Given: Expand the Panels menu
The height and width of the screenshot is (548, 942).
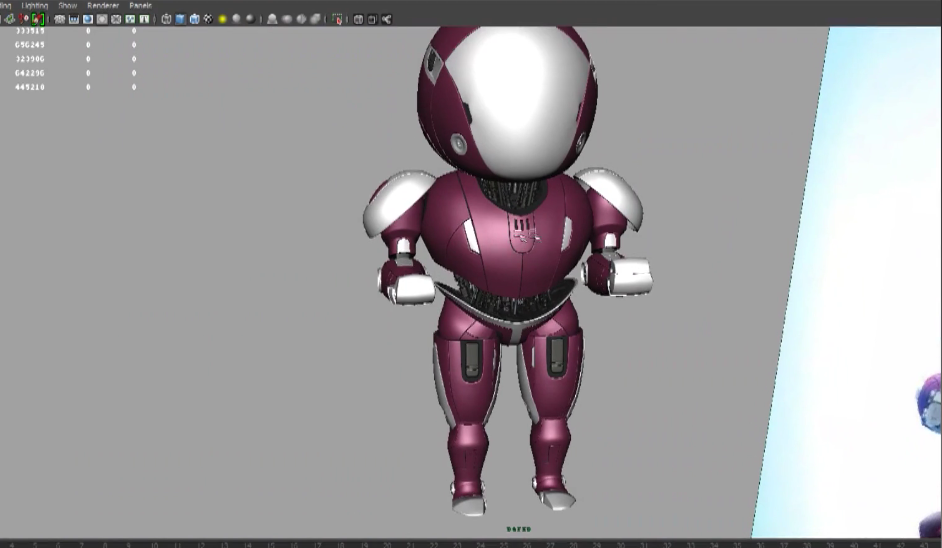Looking at the screenshot, I should (140, 5).
